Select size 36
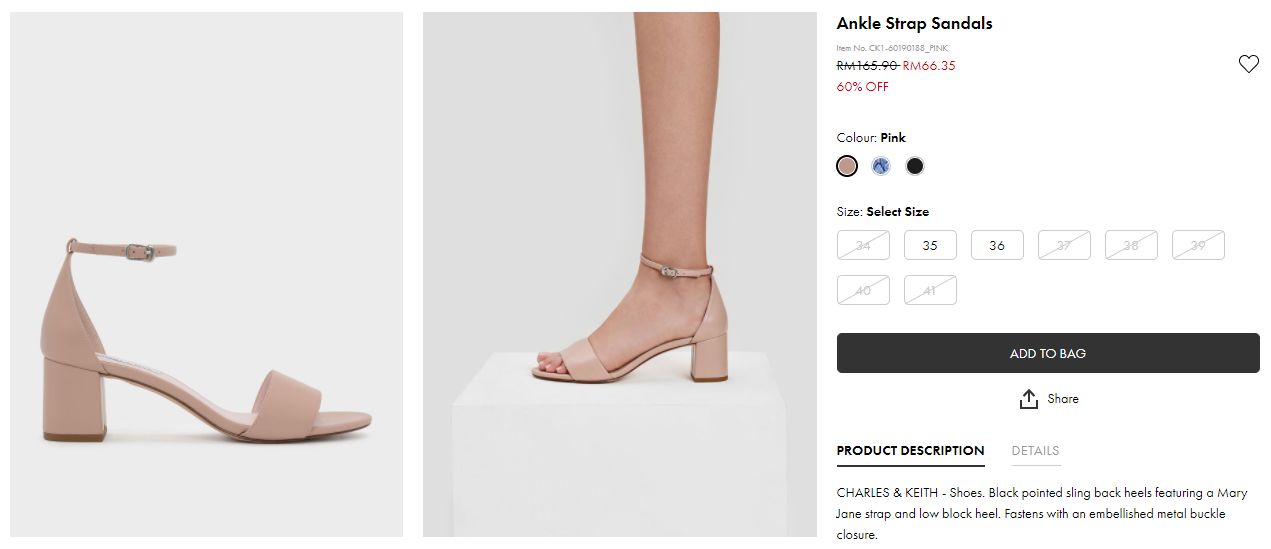The width and height of the screenshot is (1271, 549). click(x=997, y=245)
